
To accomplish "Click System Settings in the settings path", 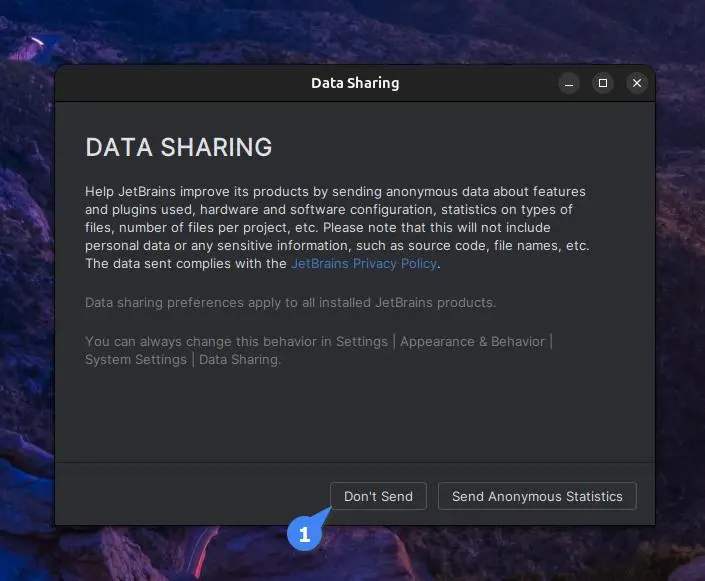I will 136,360.
